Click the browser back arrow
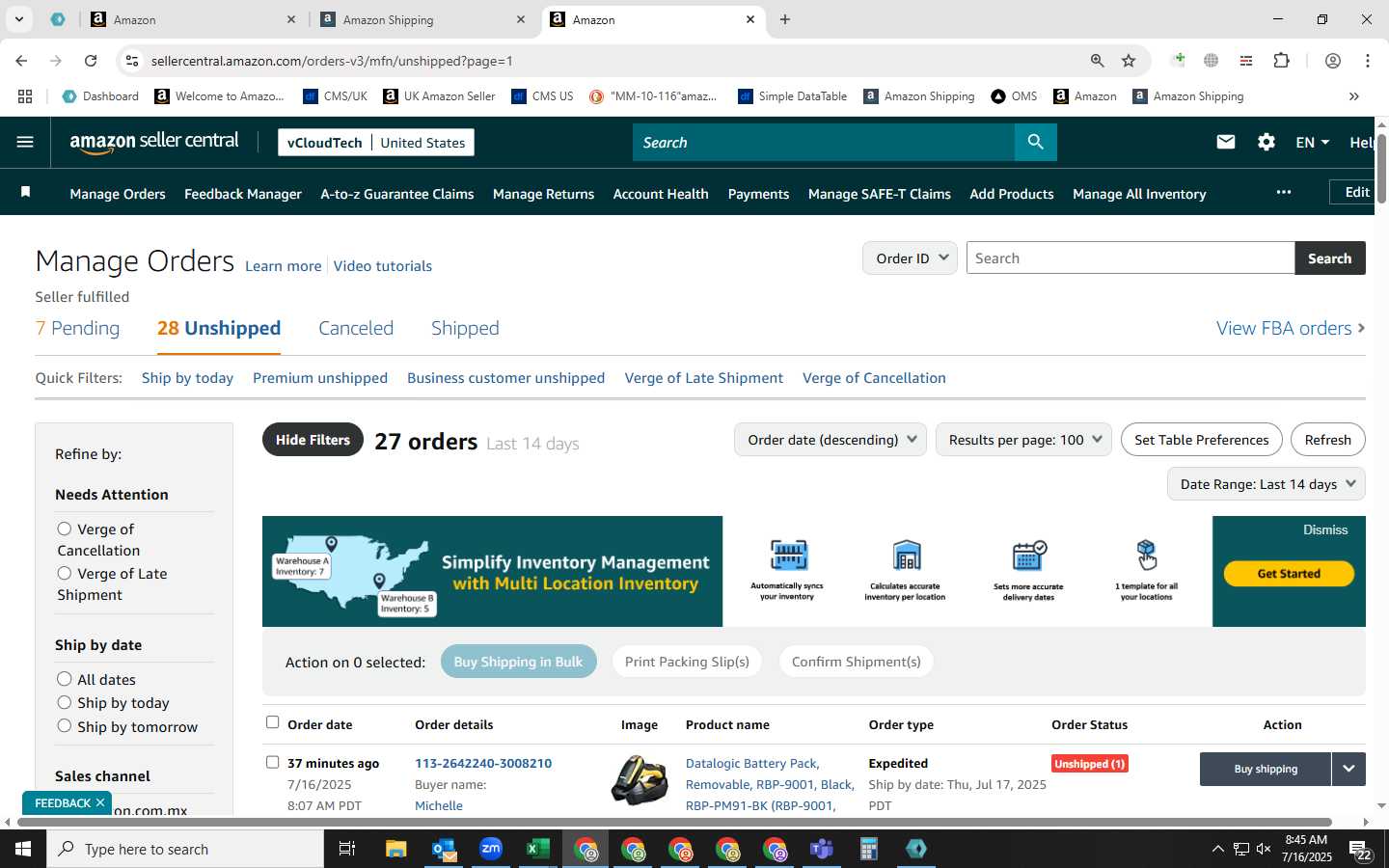The width and height of the screenshot is (1389, 868). pyautogui.click(x=21, y=61)
